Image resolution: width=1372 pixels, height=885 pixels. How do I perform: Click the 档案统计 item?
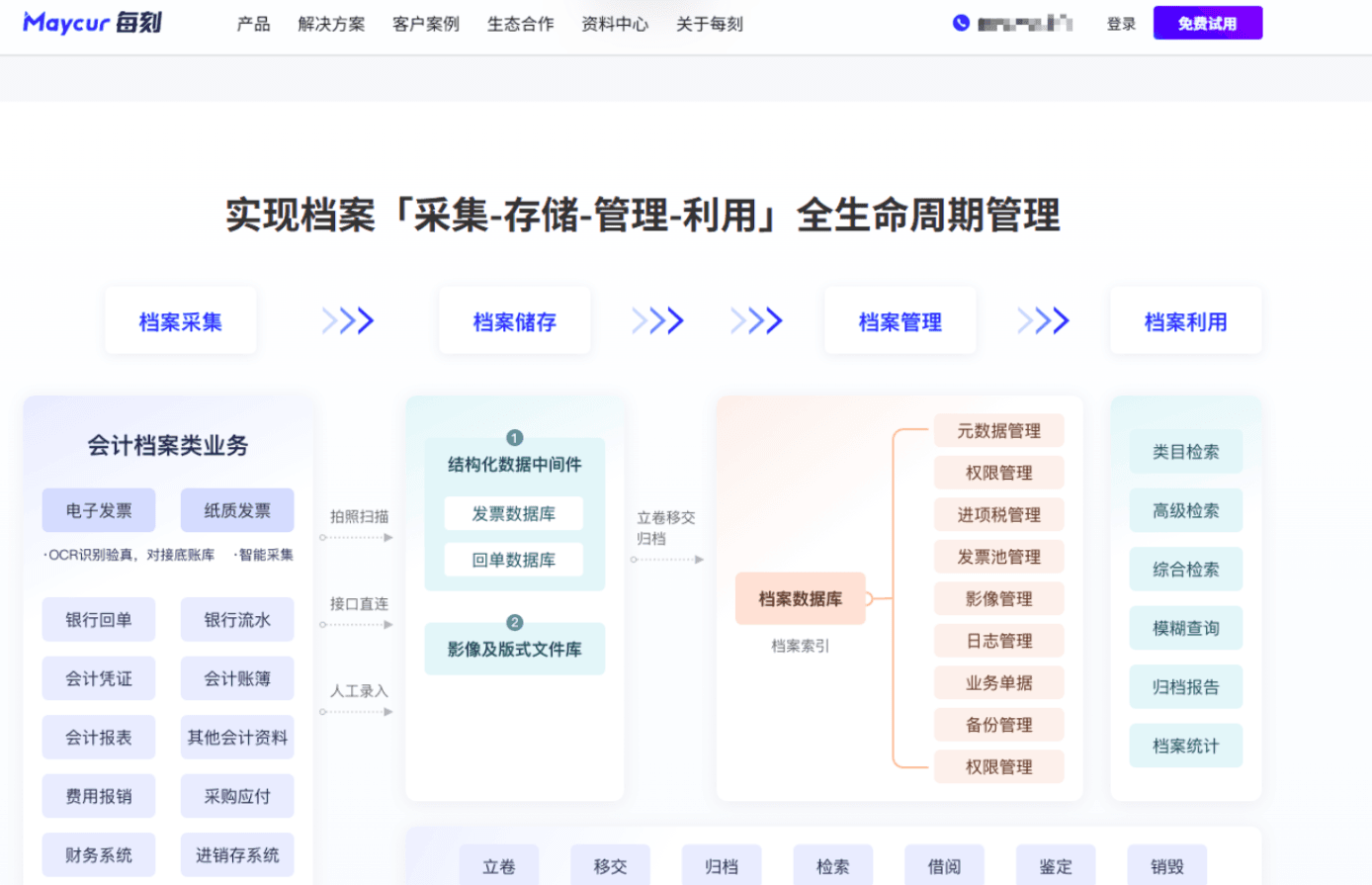pyautogui.click(x=1186, y=746)
